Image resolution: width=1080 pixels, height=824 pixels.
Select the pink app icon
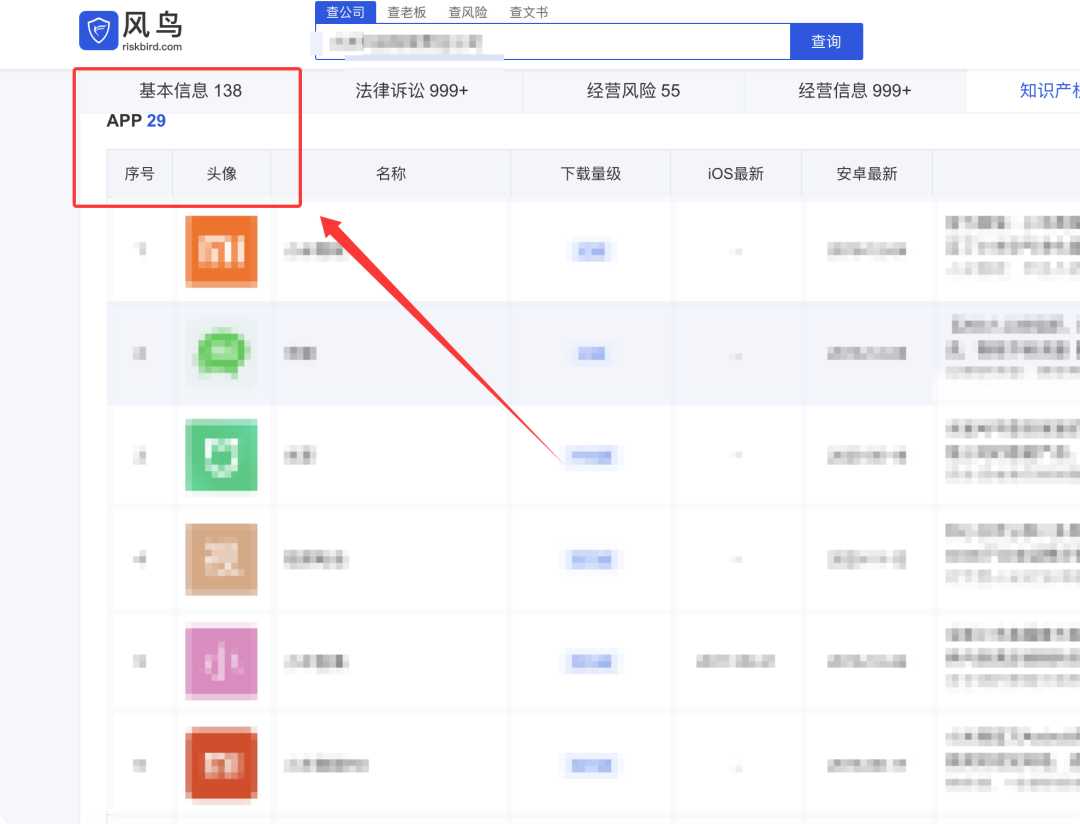(x=221, y=661)
